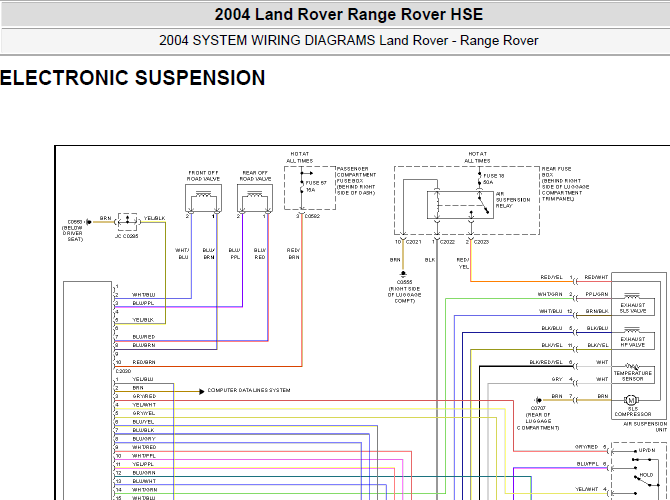
Task: Click the "UP/DN" switch label
Action: pos(647,450)
